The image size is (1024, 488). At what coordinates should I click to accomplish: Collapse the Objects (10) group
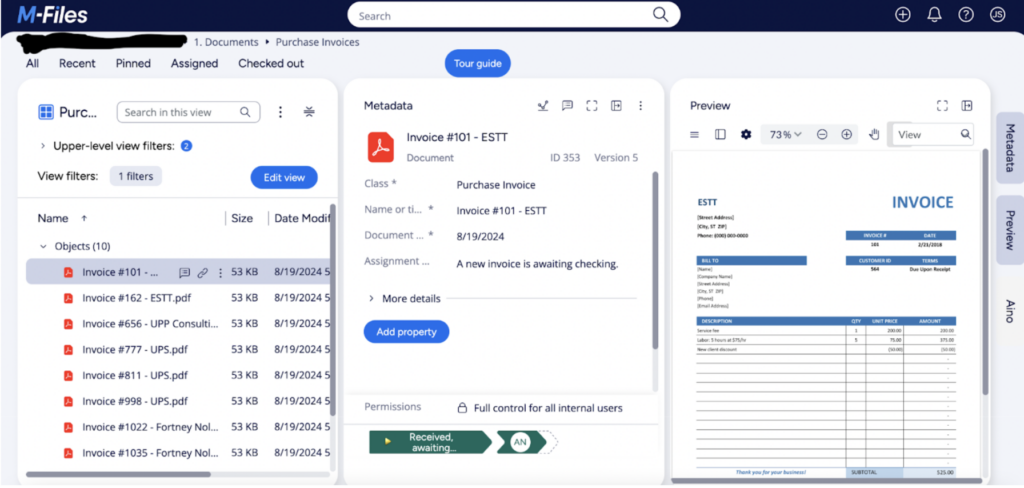point(43,246)
